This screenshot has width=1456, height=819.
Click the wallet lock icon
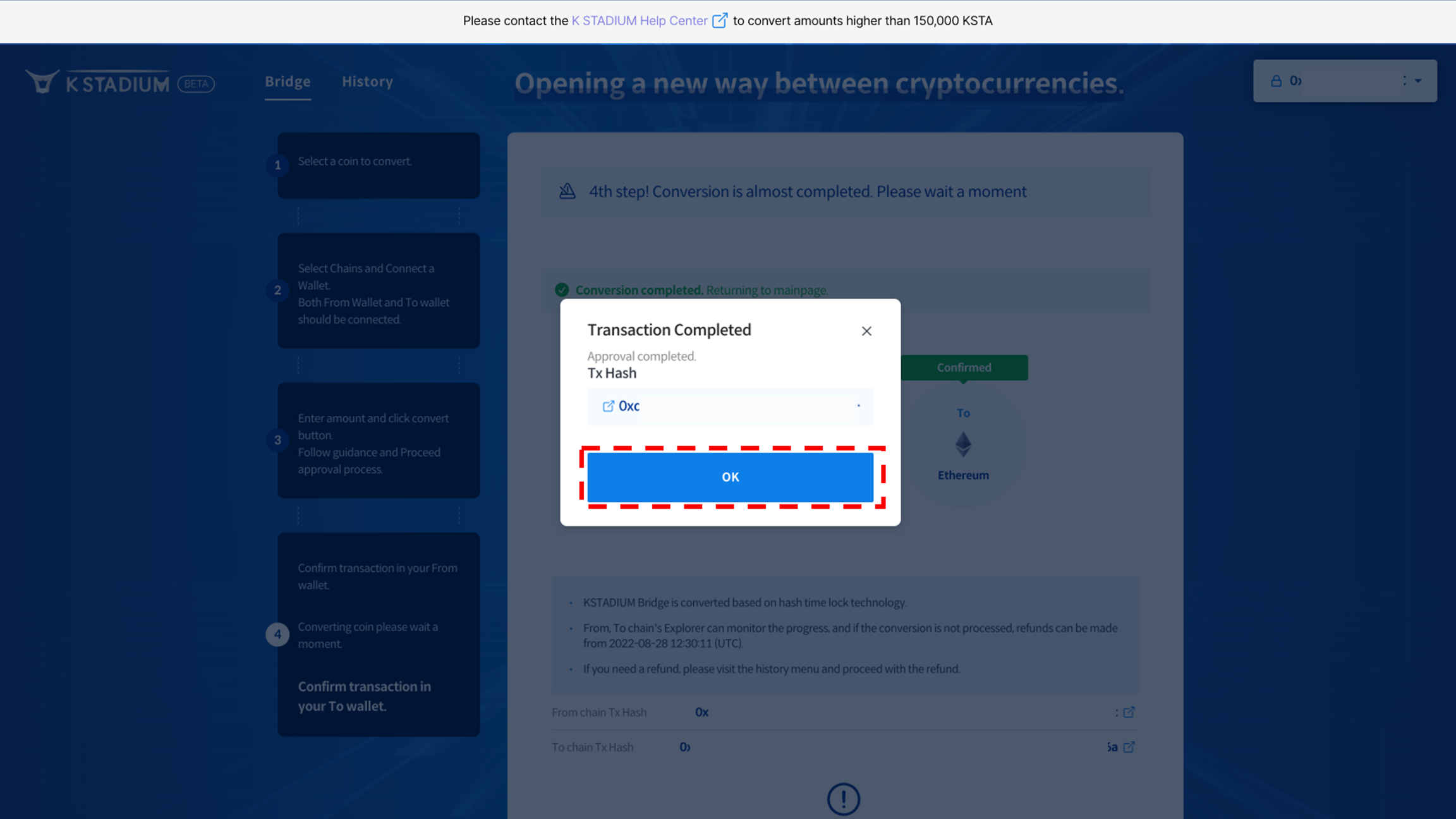click(x=1276, y=81)
